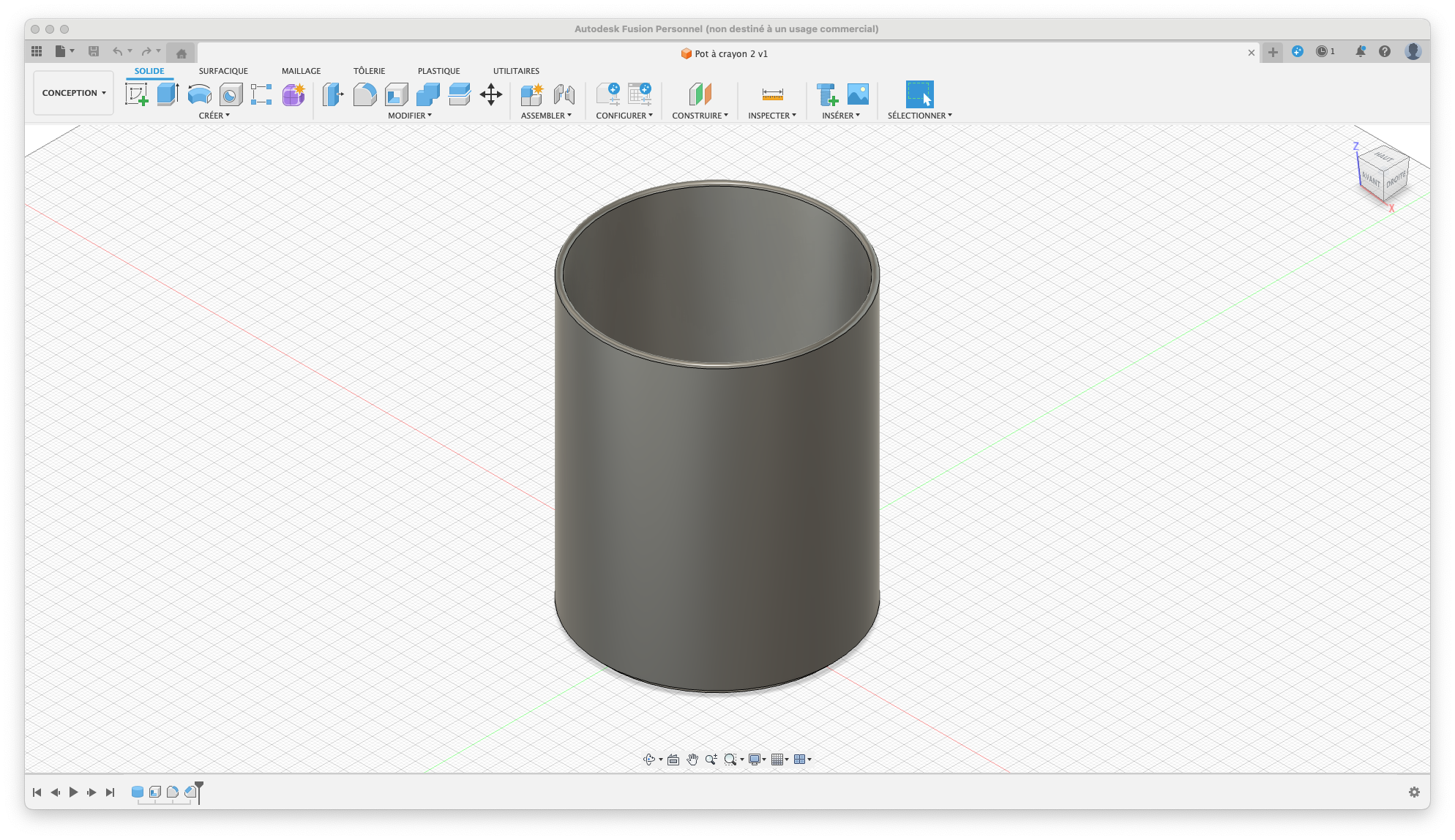Click the Save icon

tap(94, 51)
